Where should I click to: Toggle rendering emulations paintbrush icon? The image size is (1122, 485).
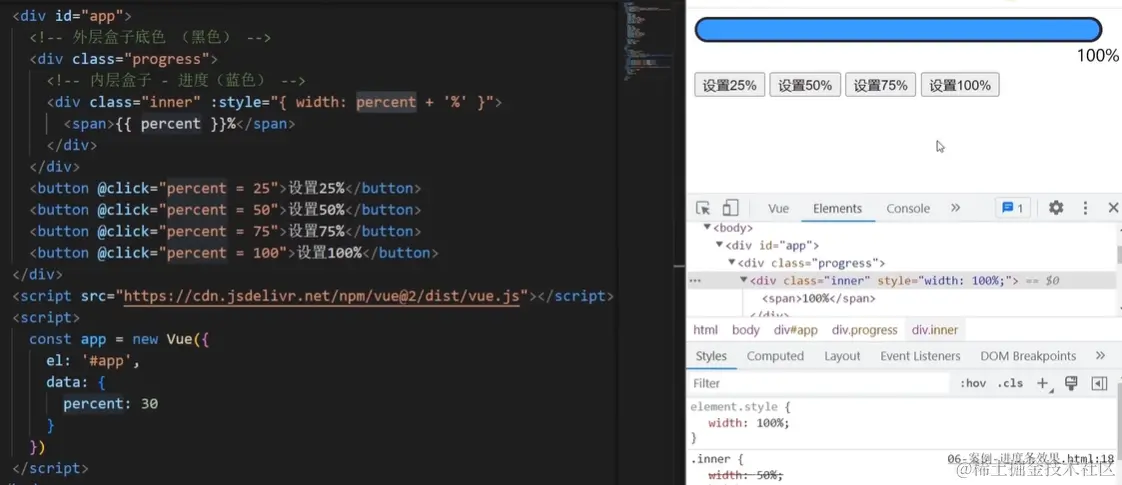(x=1071, y=383)
